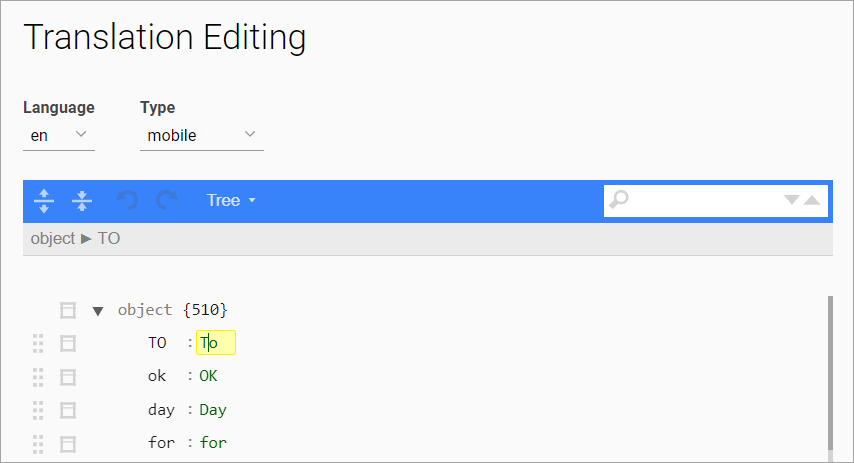Open the actions menu for TO row
The width and height of the screenshot is (854, 463).
(x=68, y=343)
